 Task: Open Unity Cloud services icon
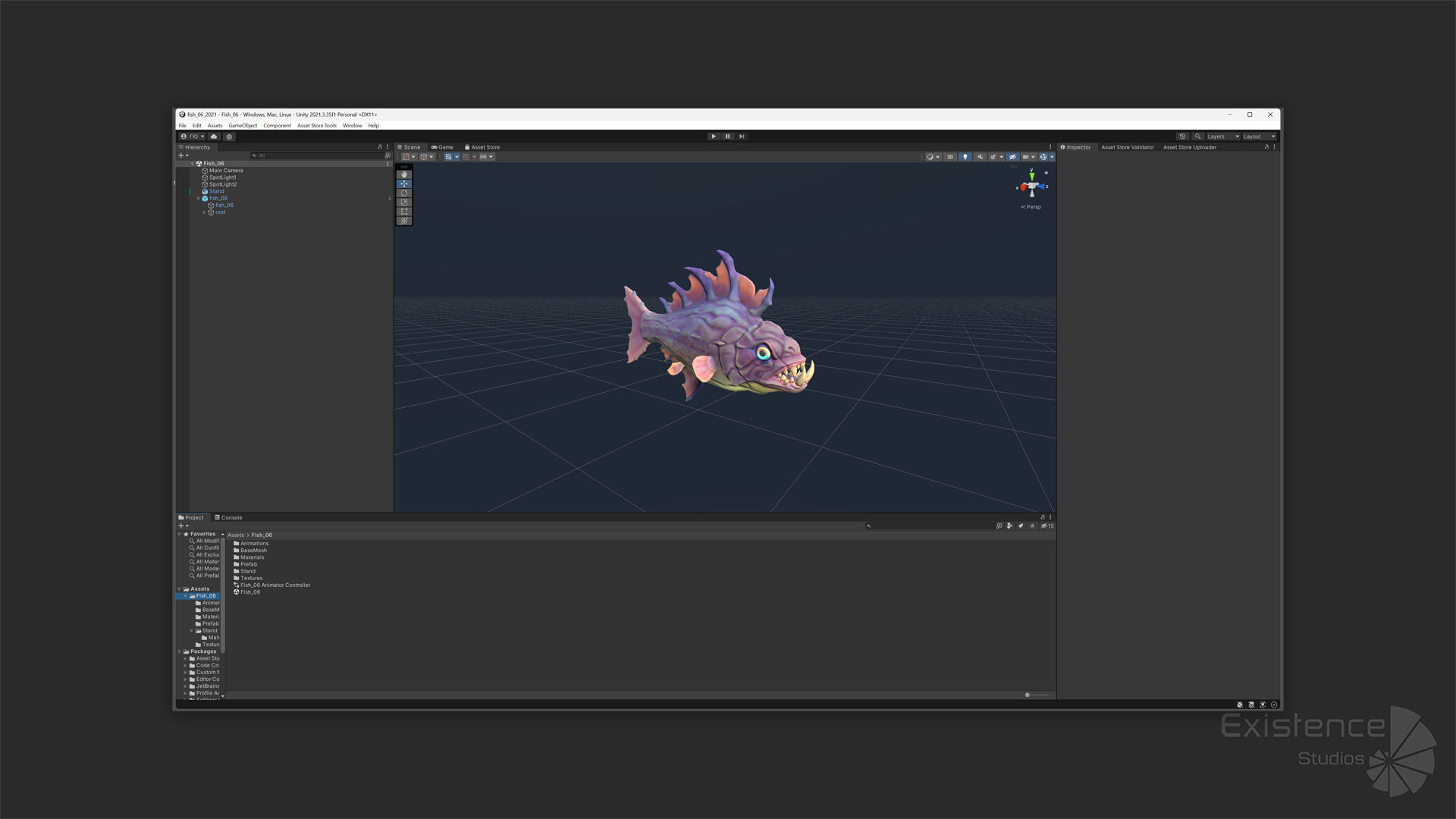click(x=214, y=136)
